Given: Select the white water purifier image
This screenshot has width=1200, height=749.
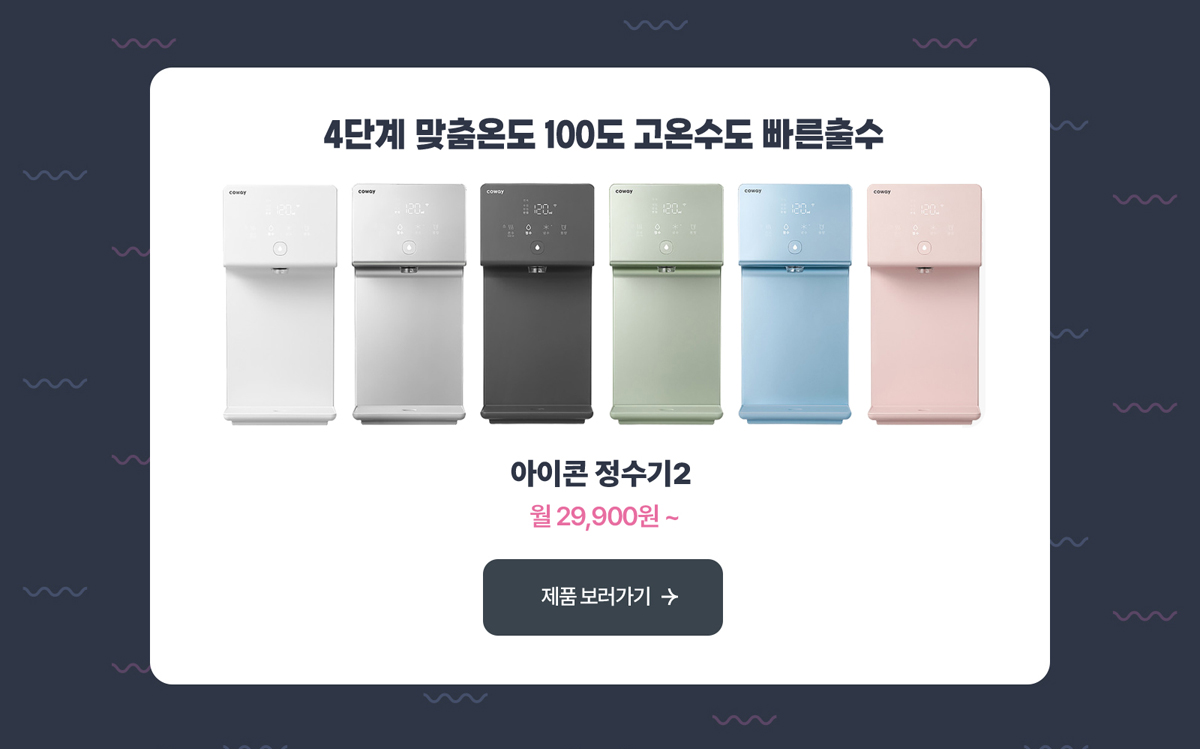Looking at the screenshot, I should click(x=280, y=305).
